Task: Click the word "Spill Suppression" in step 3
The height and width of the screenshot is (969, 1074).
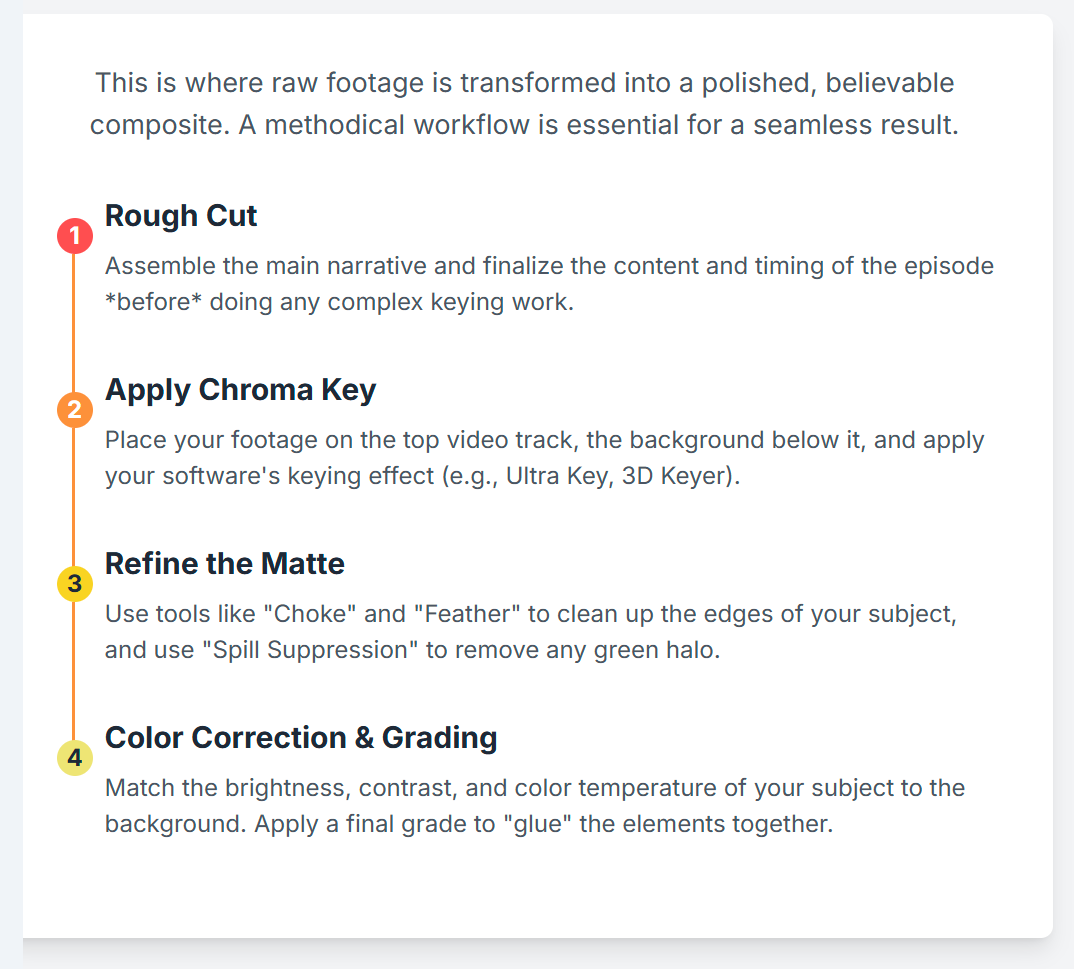Action: 310,650
